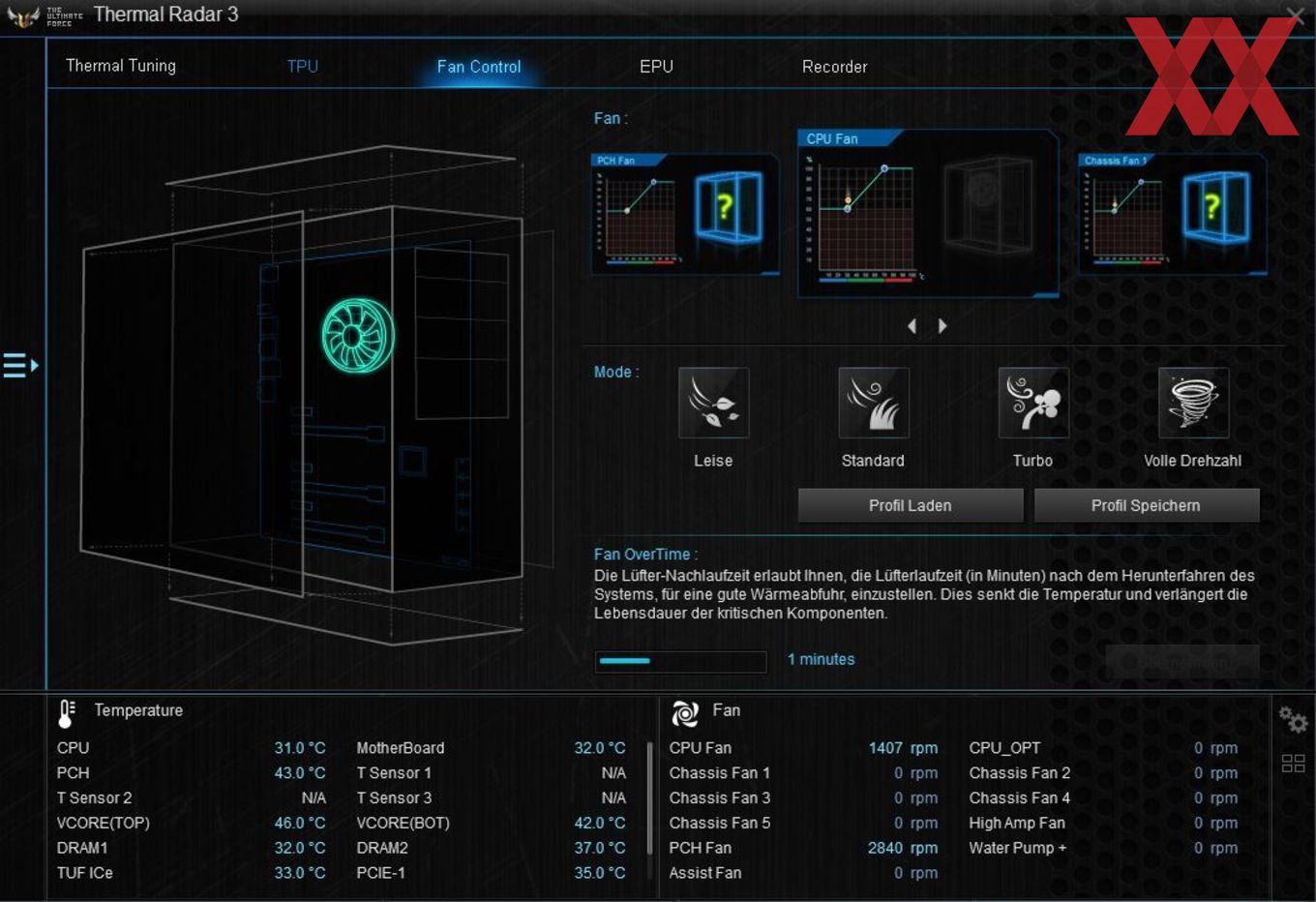
Task: Click the MotherBoard temperature 32.0 °C
Action: point(600,748)
